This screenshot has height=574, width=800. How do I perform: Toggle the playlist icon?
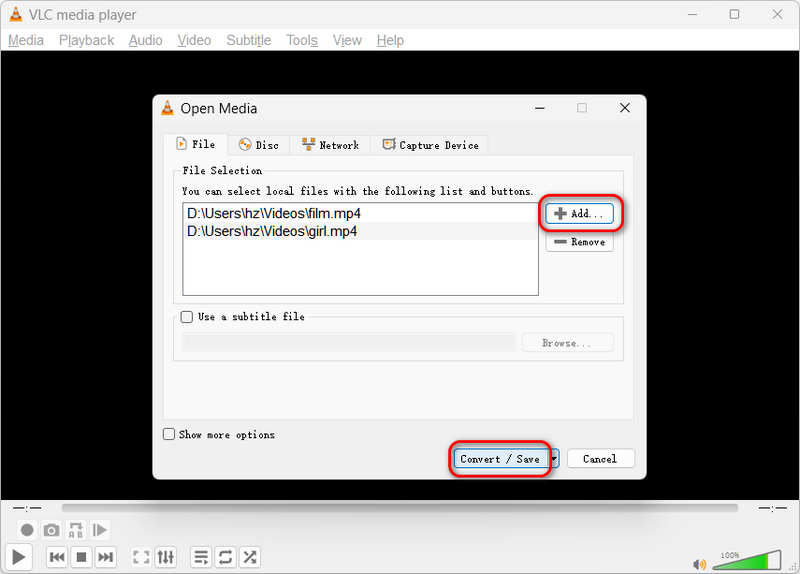pos(201,557)
